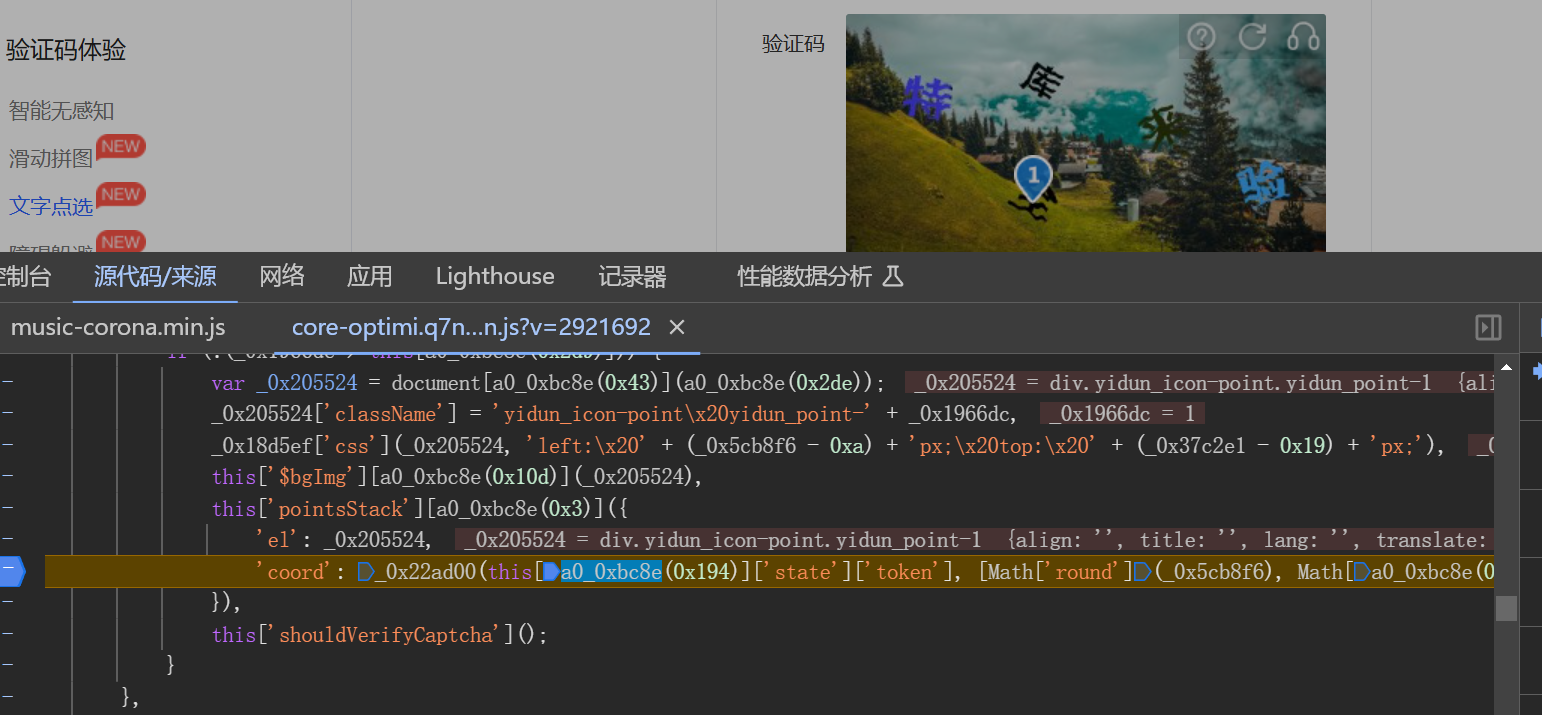The width and height of the screenshot is (1542, 715).
Task: Click the numbered 1 point marker on captcha
Action: click(1033, 178)
